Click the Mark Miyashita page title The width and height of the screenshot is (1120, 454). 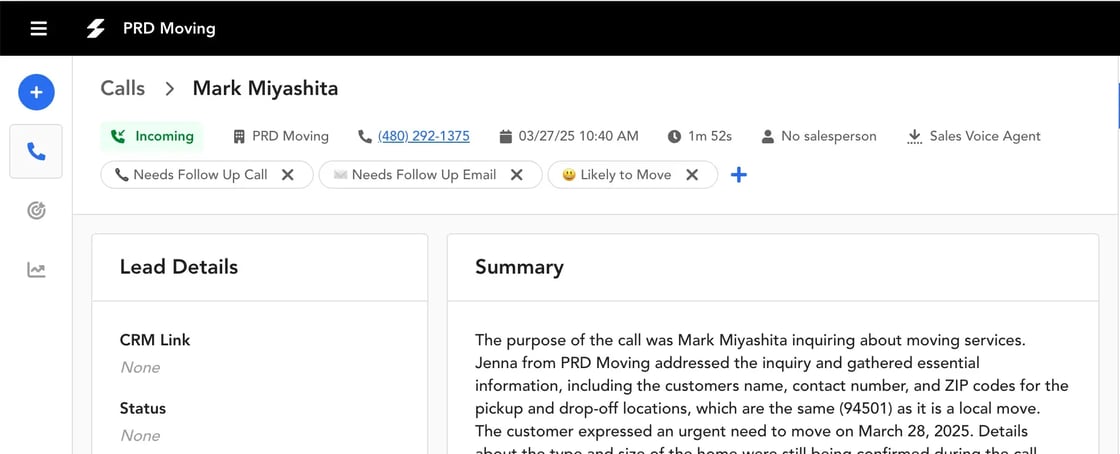pos(265,89)
